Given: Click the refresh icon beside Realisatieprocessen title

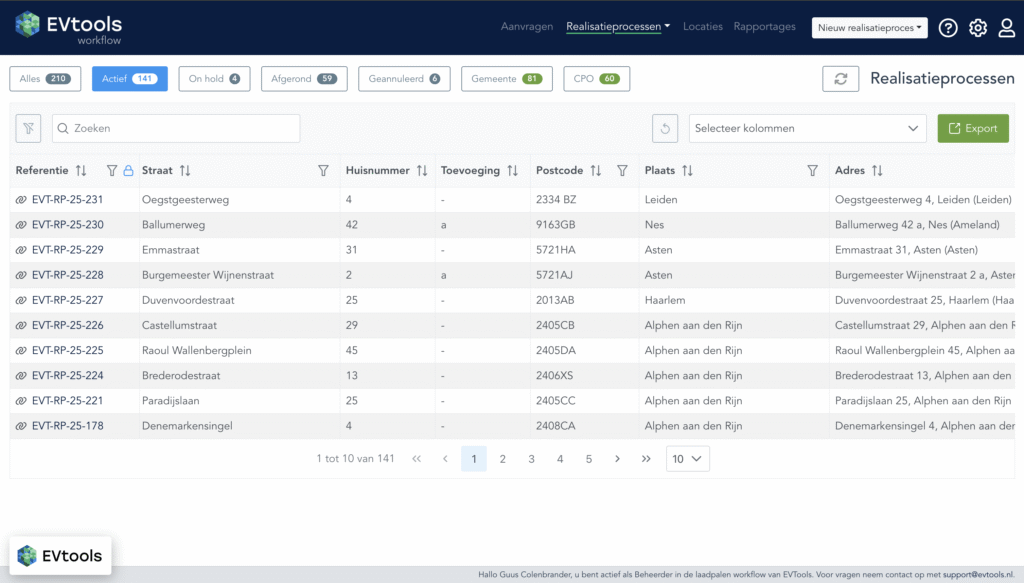Looking at the screenshot, I should 840,79.
